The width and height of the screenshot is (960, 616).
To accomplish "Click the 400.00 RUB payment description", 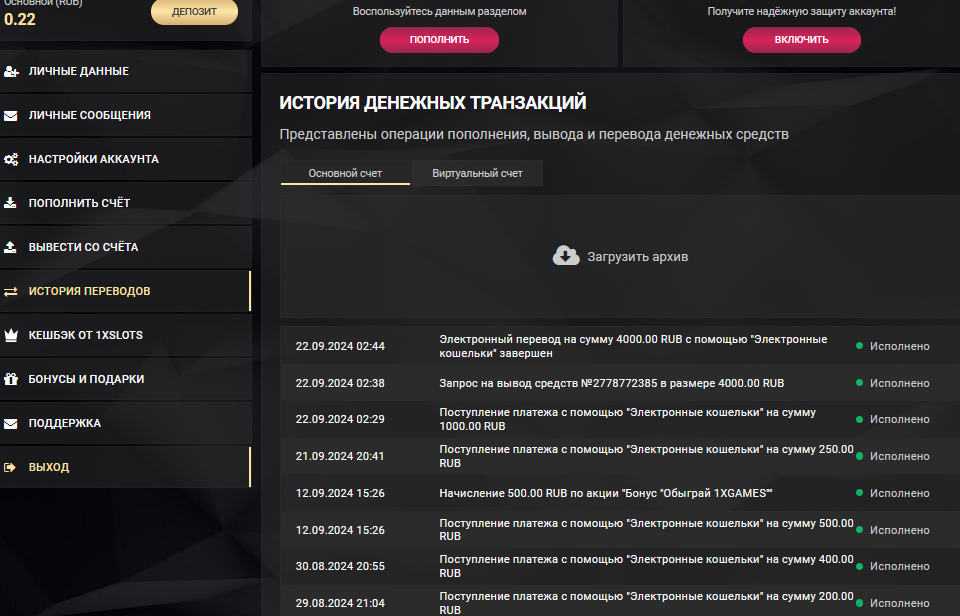I will tap(646, 566).
